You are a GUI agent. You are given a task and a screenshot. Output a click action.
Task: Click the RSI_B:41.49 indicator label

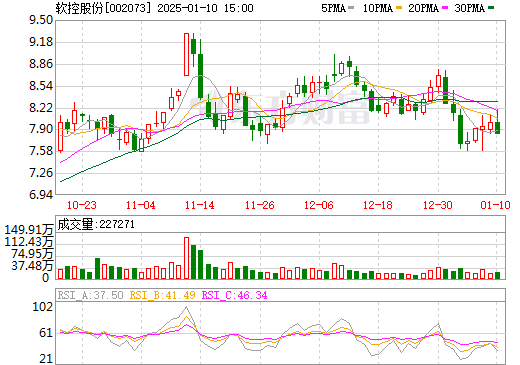click(162, 295)
